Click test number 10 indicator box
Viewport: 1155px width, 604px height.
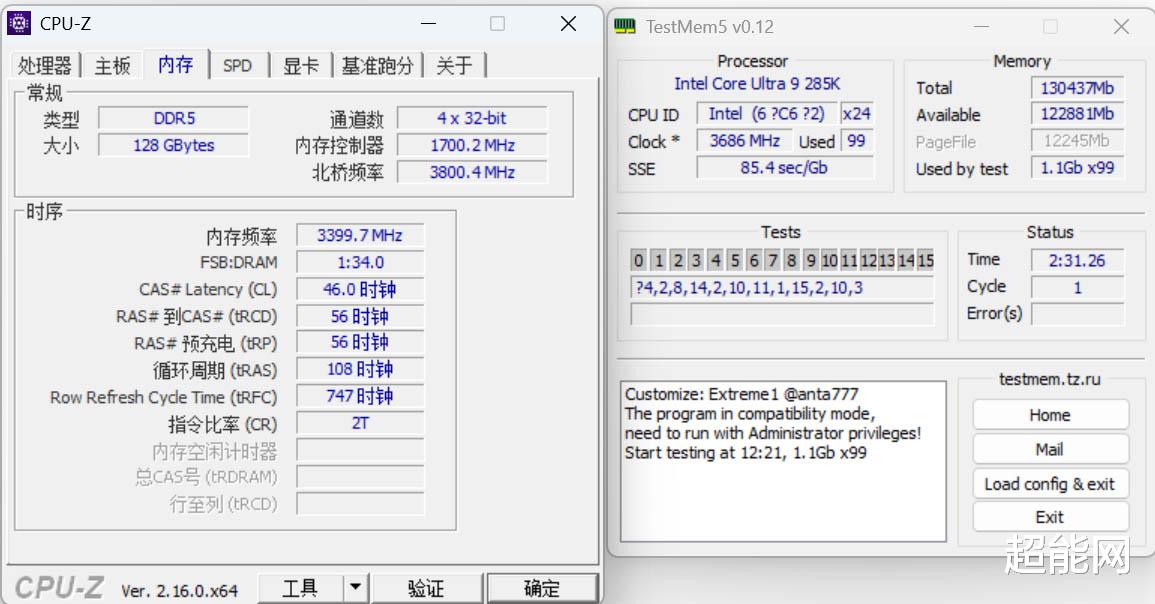point(830,260)
